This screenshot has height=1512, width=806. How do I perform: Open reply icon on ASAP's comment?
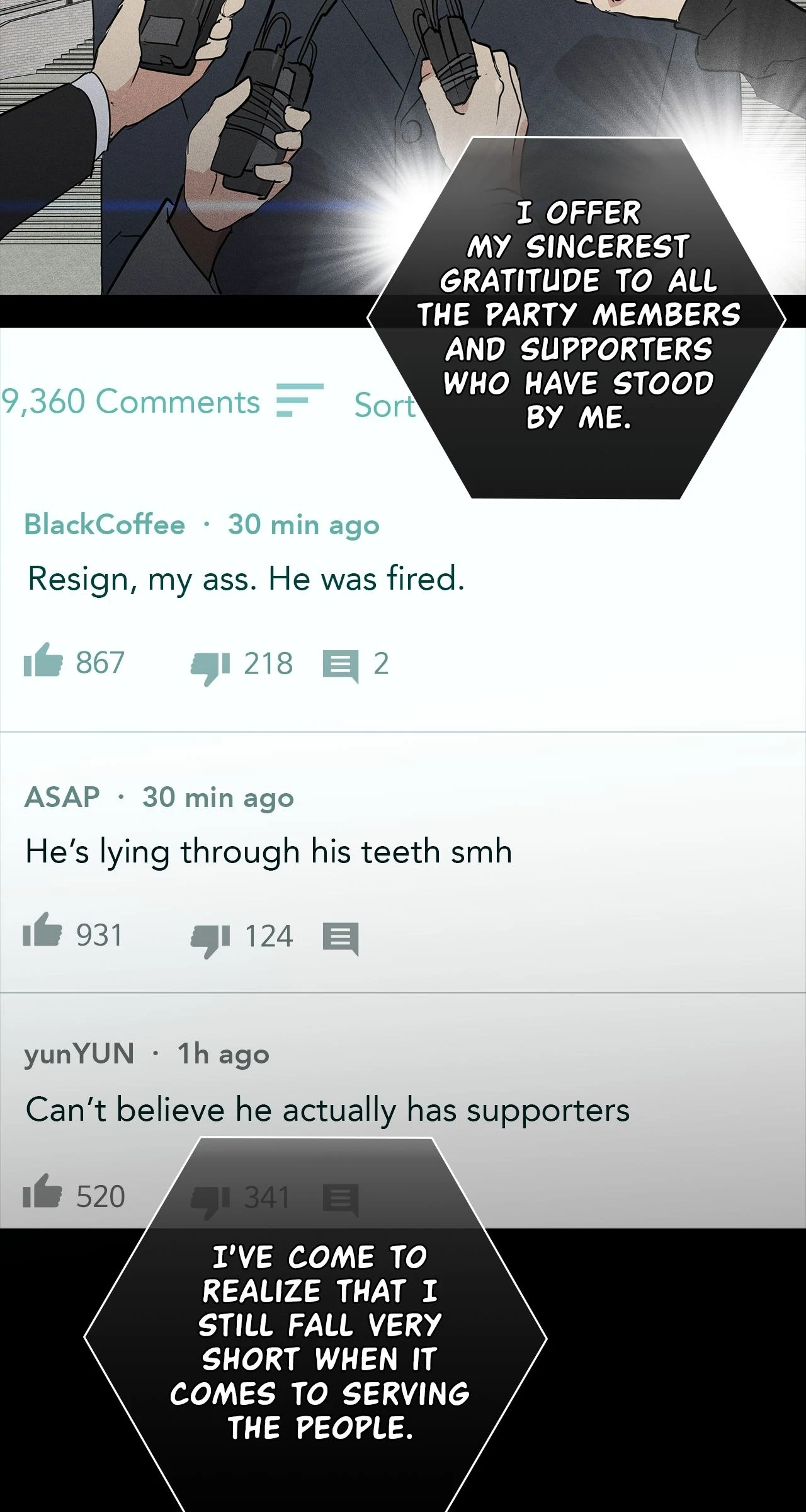(341, 939)
